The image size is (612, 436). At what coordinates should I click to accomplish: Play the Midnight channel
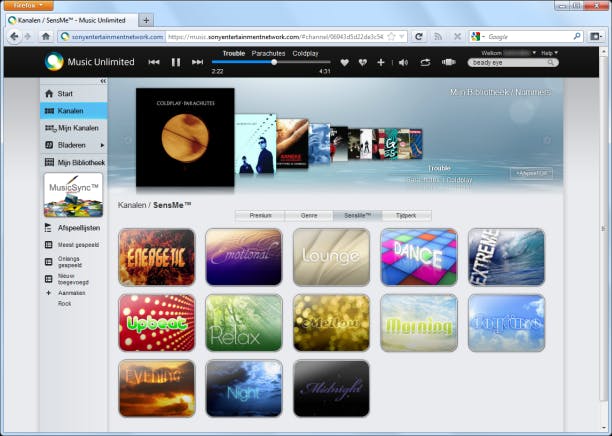pyautogui.click(x=331, y=388)
